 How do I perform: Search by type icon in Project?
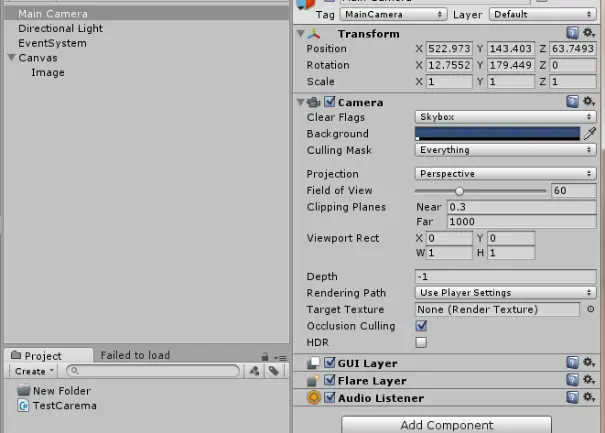pos(254,371)
